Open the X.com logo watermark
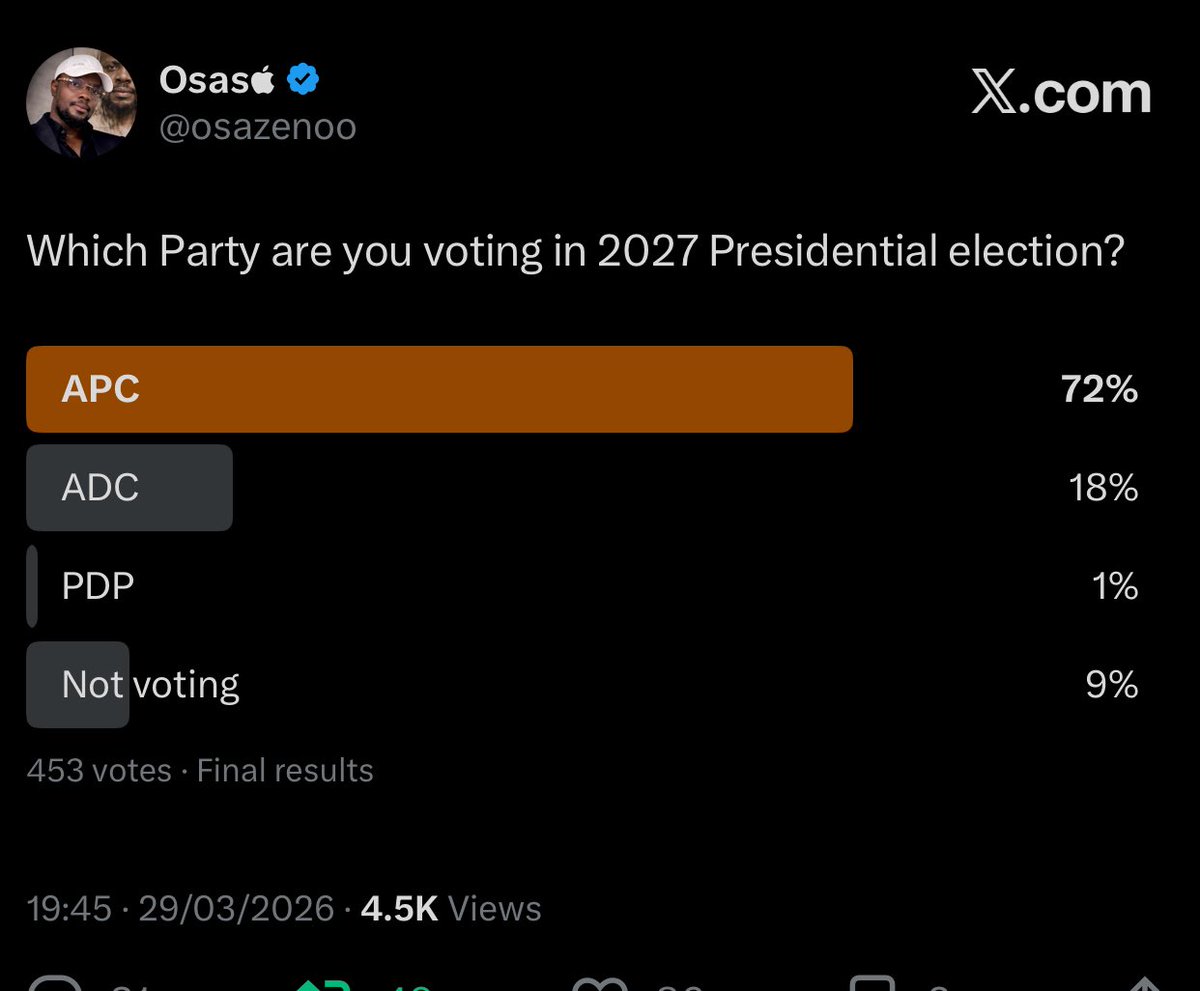1200x991 pixels. [x=1061, y=93]
